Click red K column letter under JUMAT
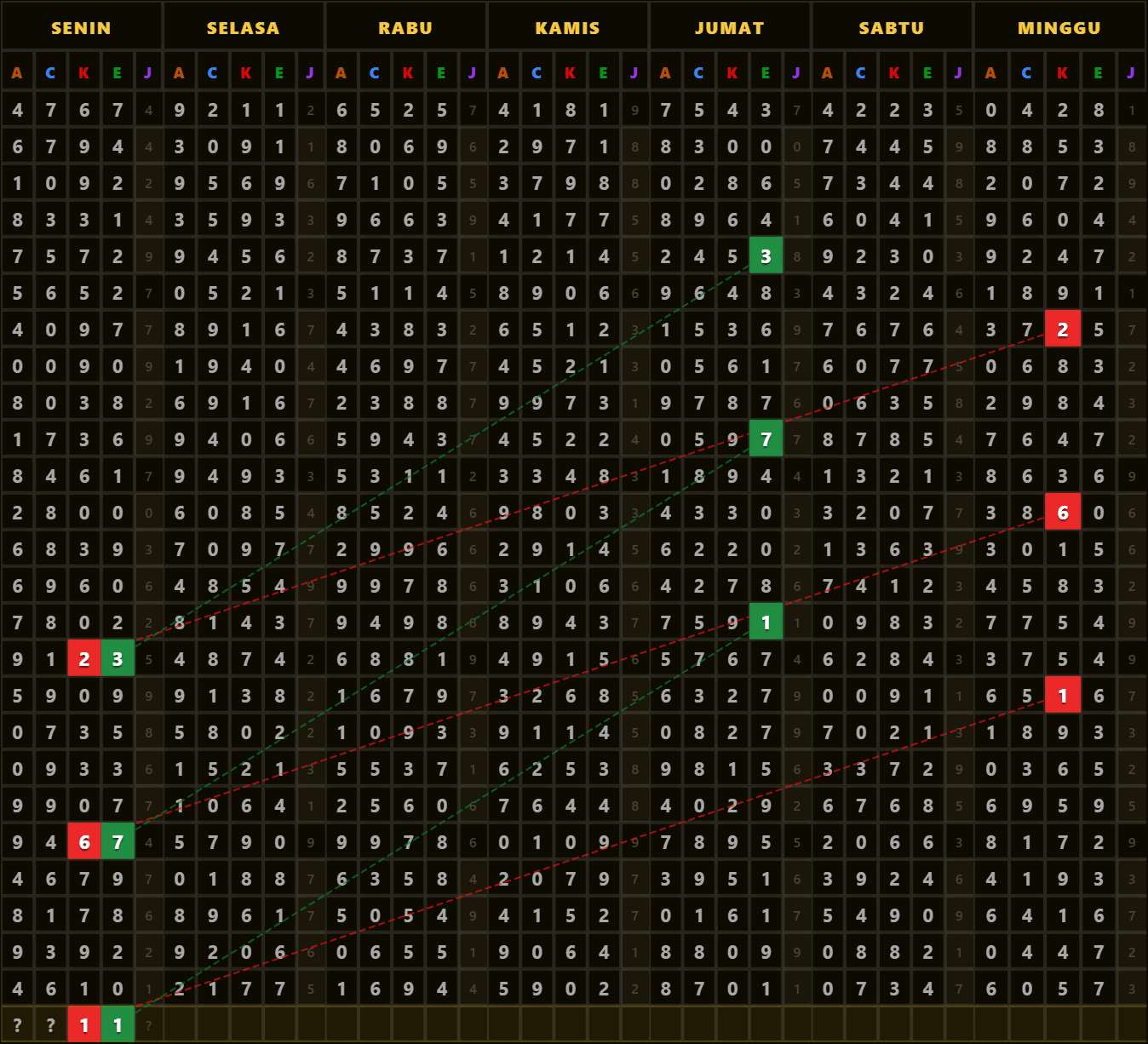The height and width of the screenshot is (1044, 1148). 732,73
